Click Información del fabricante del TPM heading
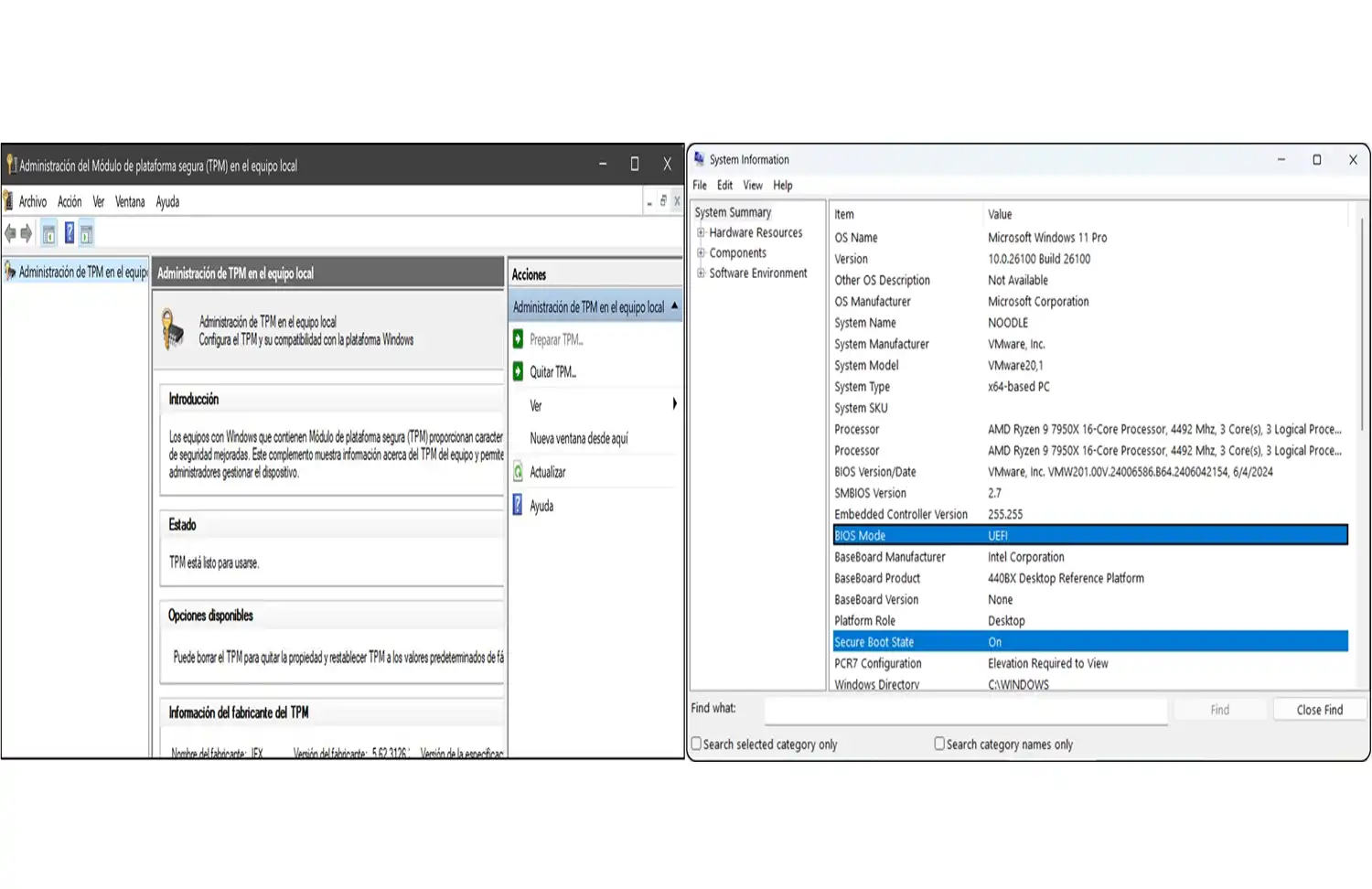Viewport: 1372px width, 889px height. [239, 712]
